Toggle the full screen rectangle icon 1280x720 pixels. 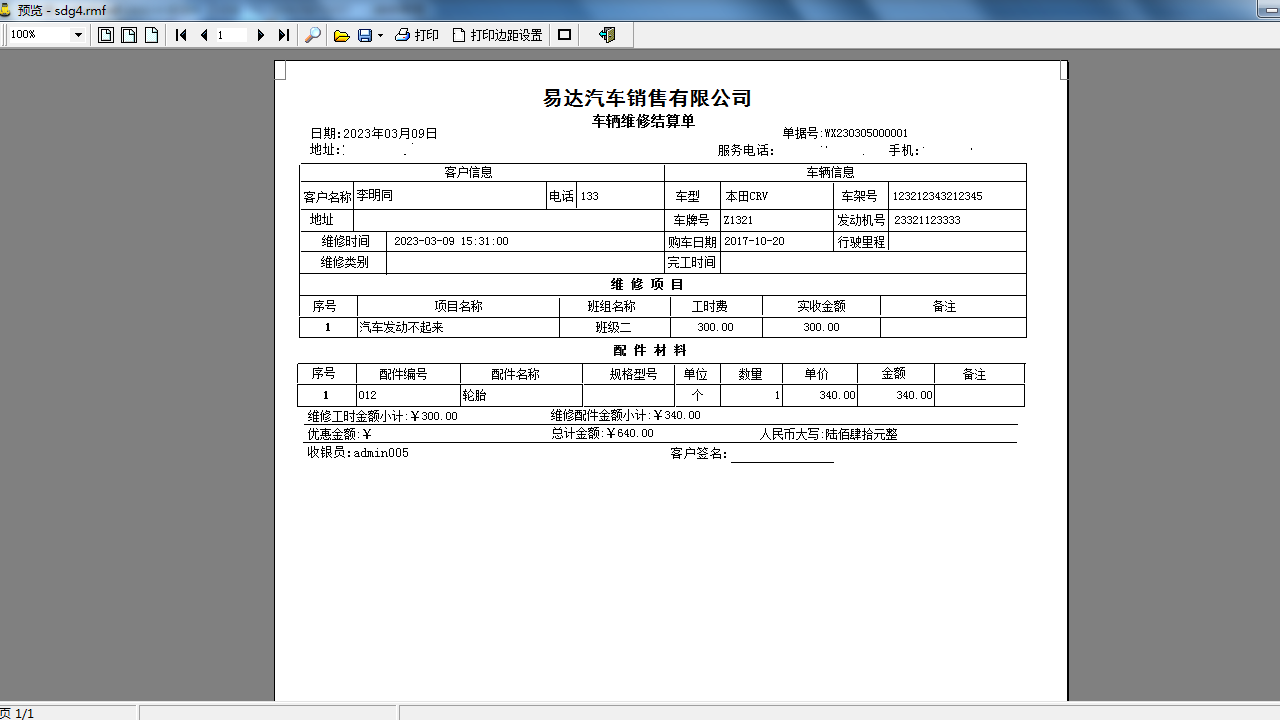(565, 35)
